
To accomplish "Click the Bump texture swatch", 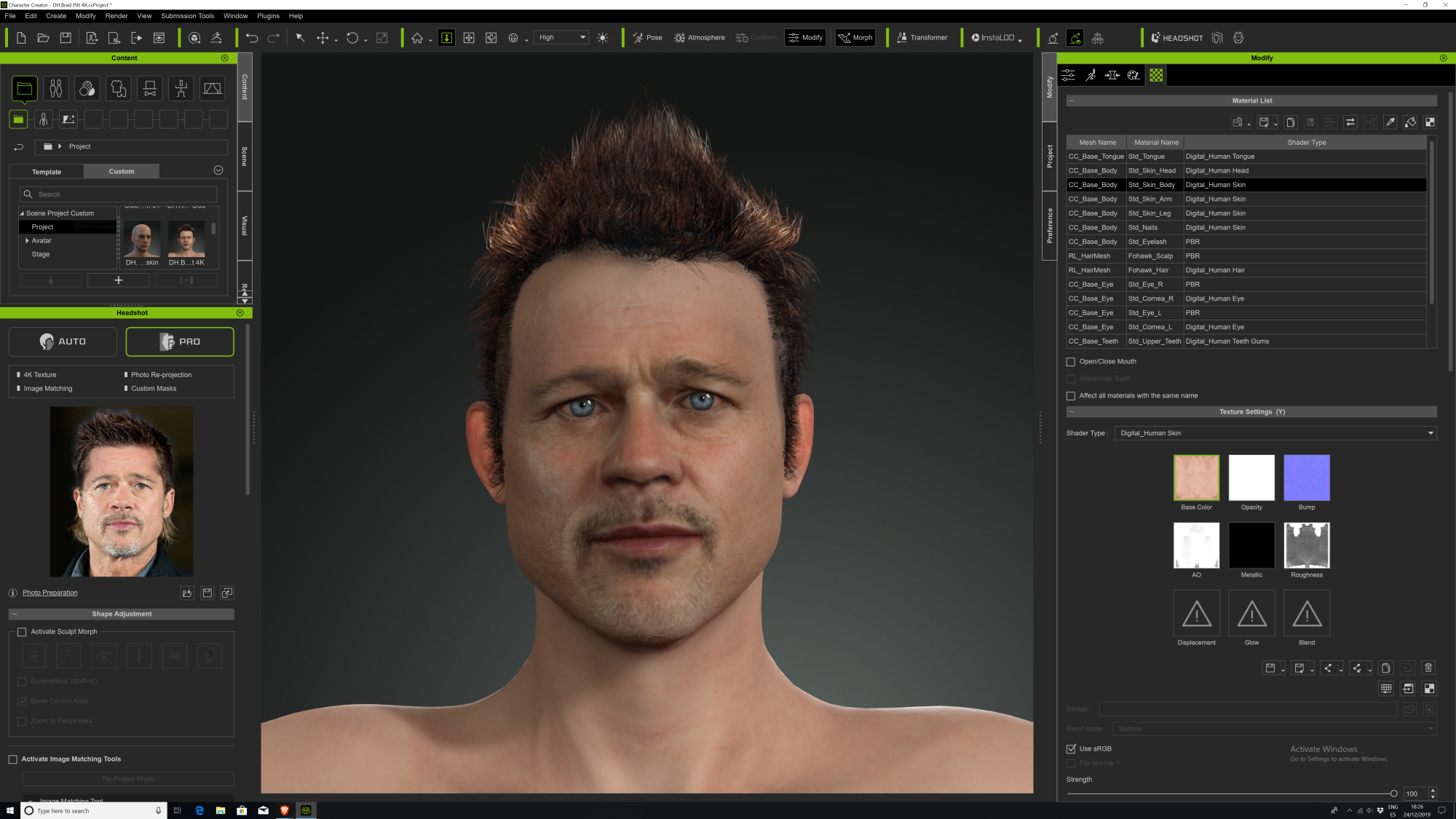I will pyautogui.click(x=1307, y=478).
